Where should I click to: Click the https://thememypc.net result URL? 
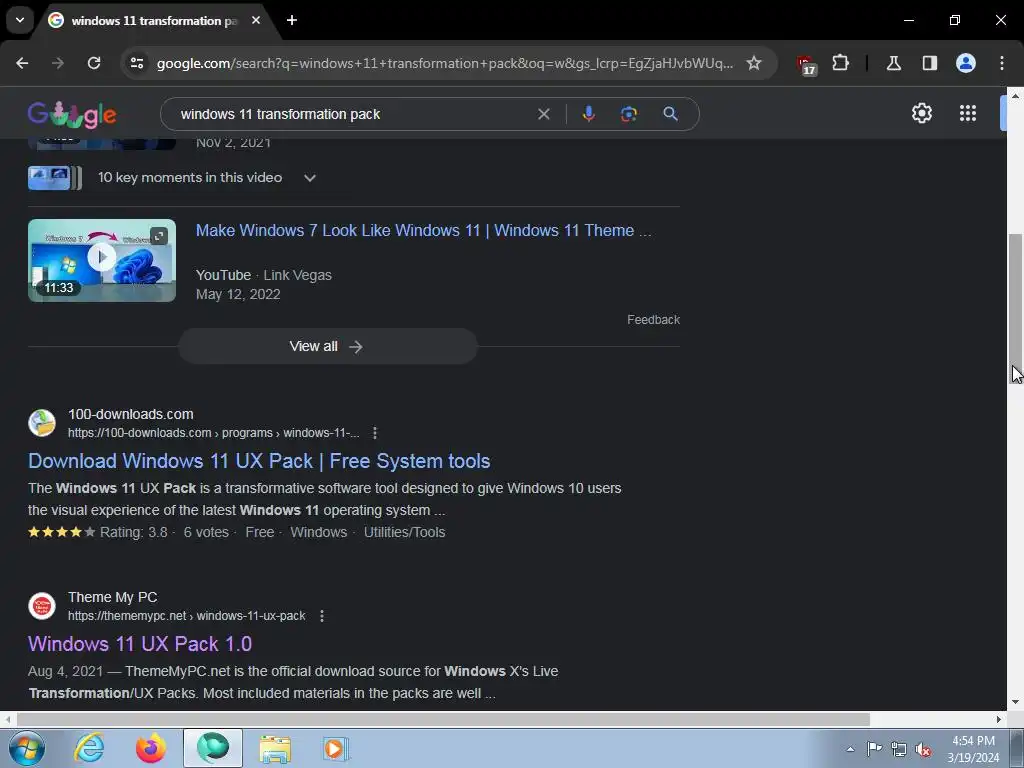coord(186,616)
